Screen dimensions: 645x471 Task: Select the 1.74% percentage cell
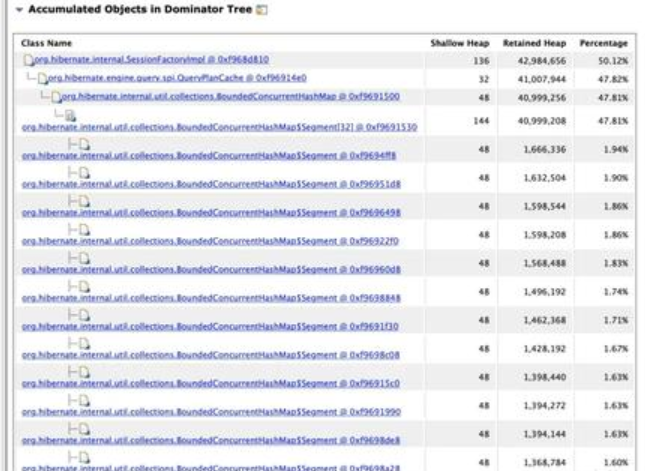tap(616, 292)
